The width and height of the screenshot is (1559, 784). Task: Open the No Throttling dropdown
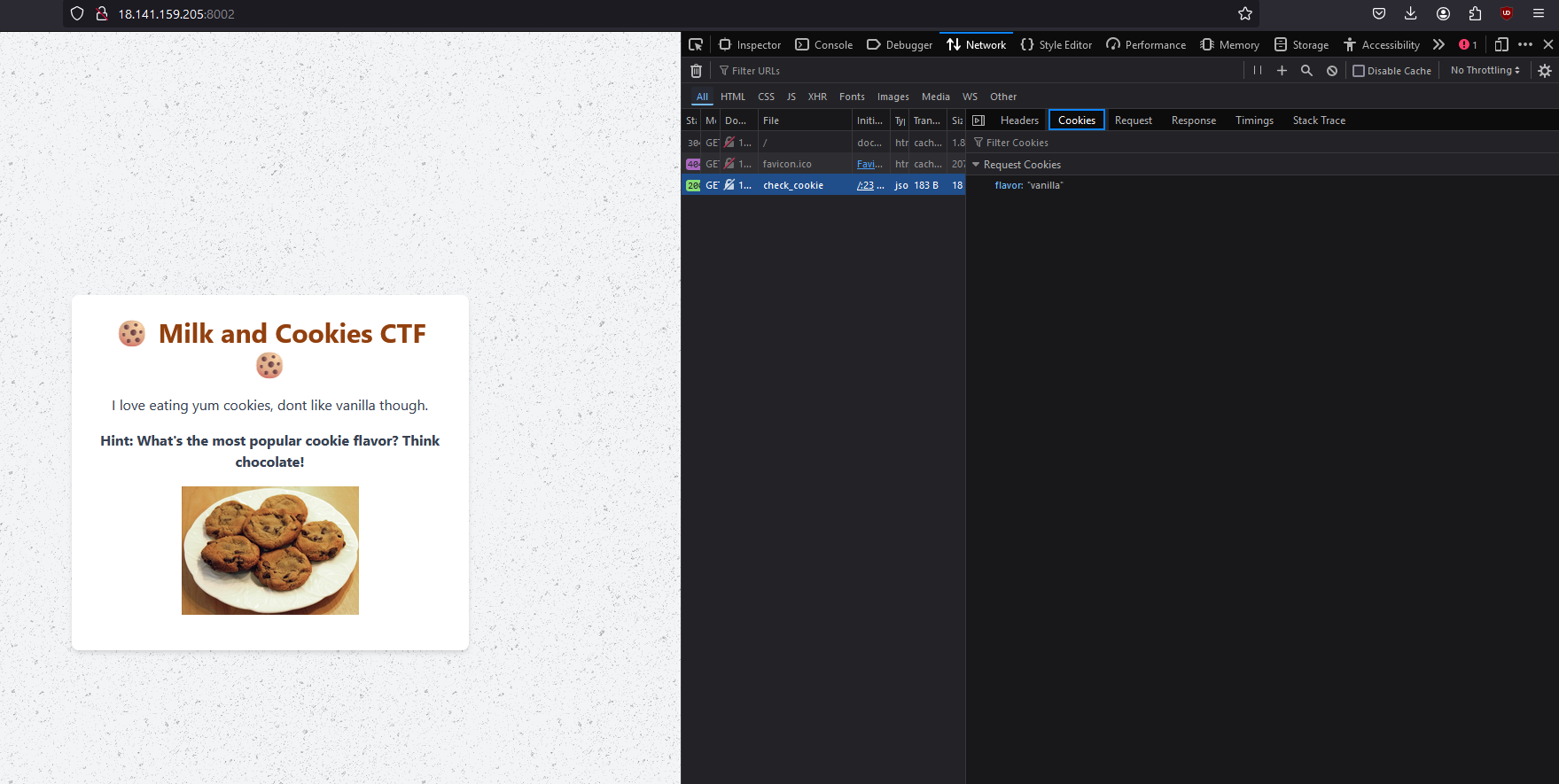point(1485,71)
